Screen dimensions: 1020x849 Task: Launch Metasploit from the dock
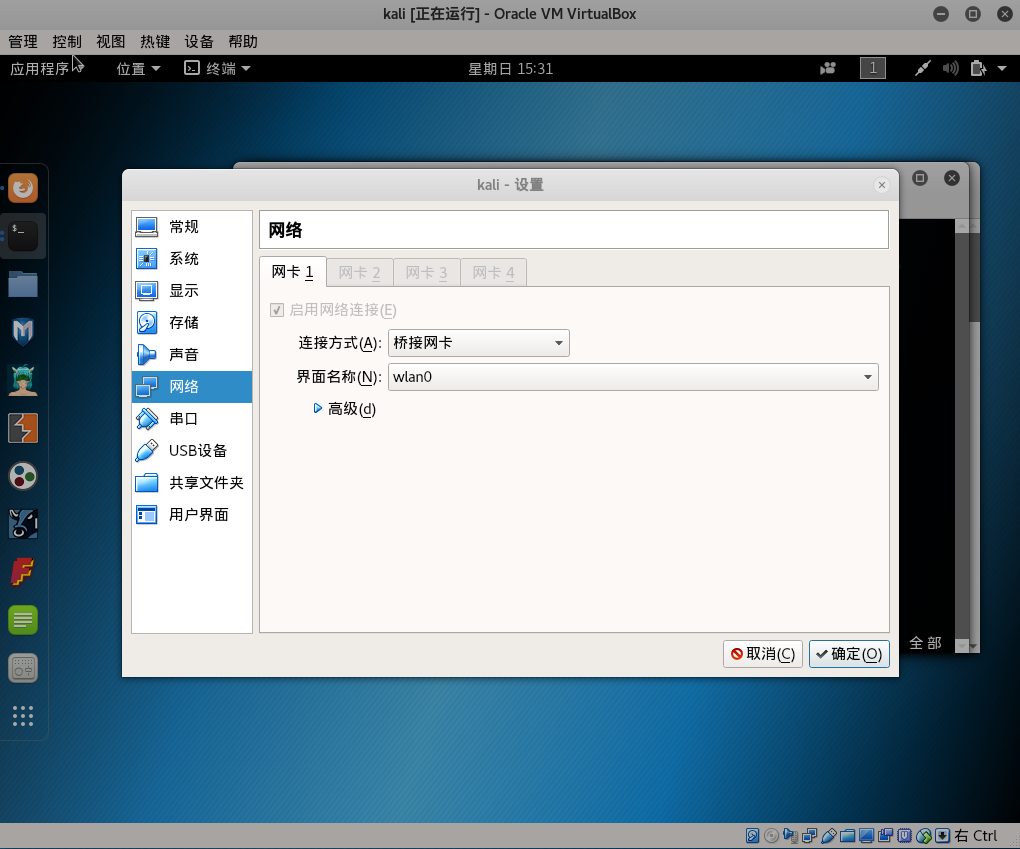23,332
